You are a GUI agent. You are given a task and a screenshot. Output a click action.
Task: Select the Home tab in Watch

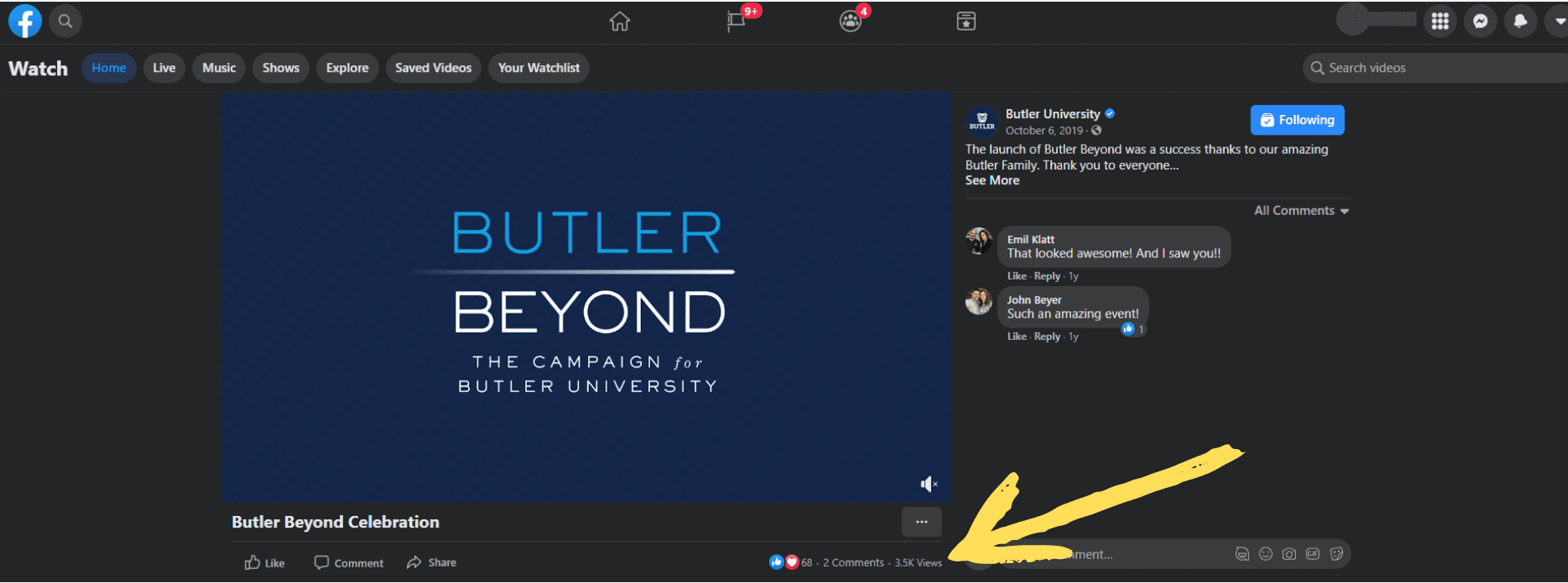pyautogui.click(x=109, y=68)
